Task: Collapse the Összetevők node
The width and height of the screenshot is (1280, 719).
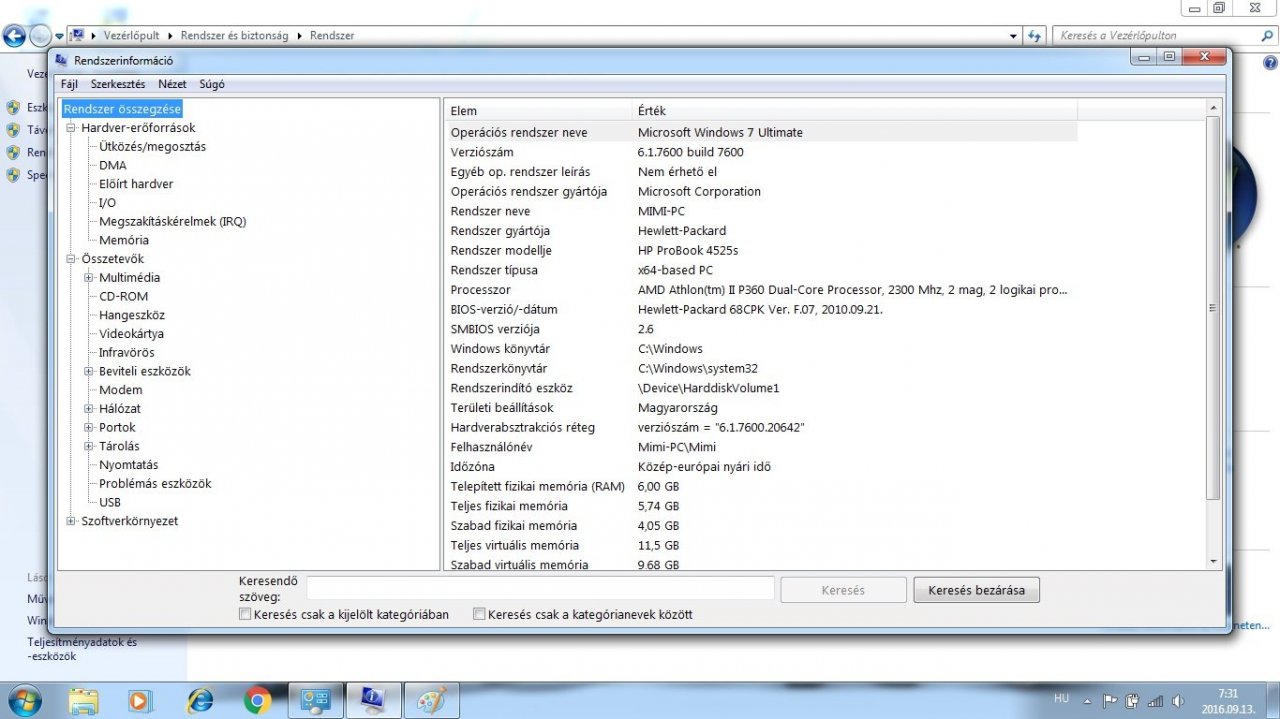Action: (x=71, y=259)
